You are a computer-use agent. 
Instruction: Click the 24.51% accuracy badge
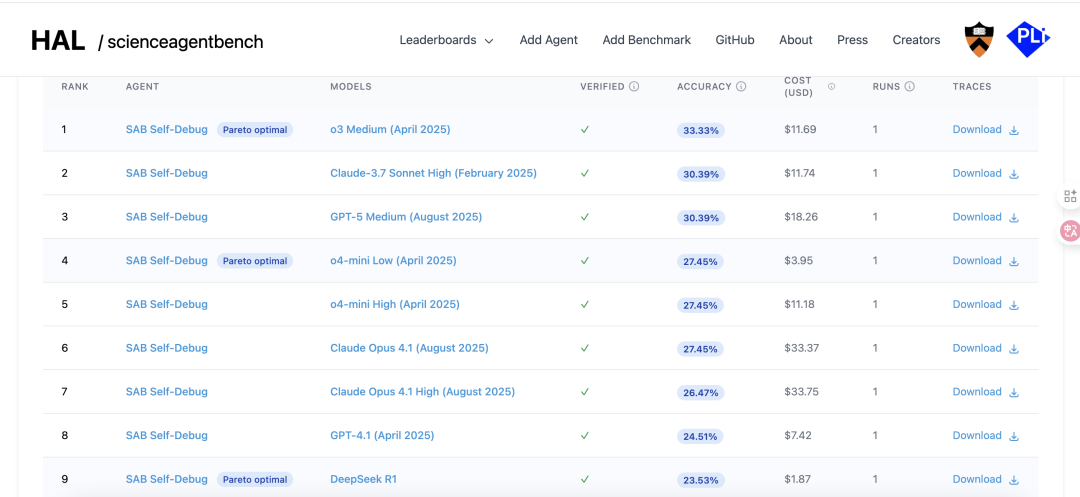700,436
